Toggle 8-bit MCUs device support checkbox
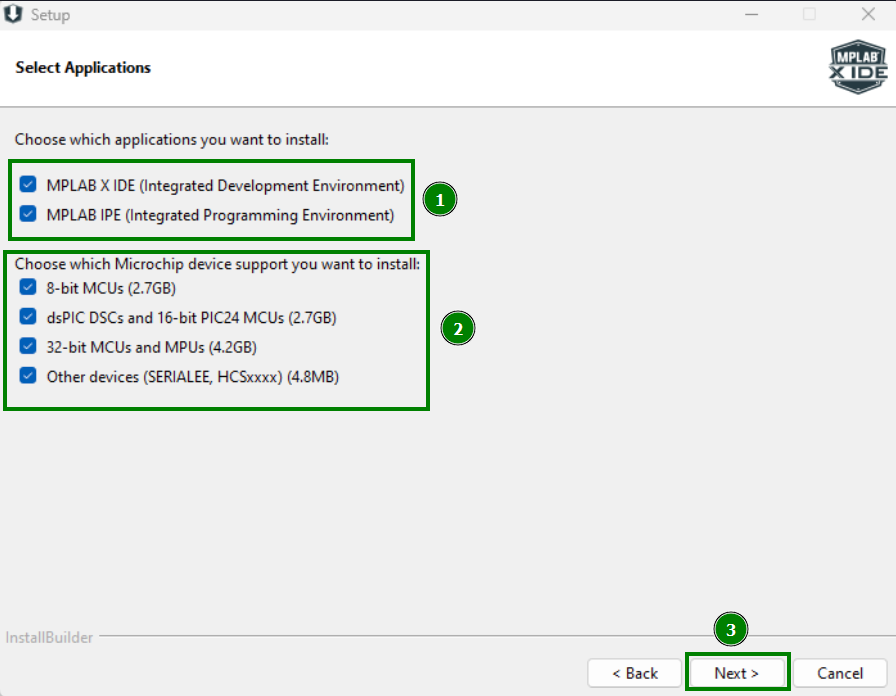Image resolution: width=896 pixels, height=696 pixels. coord(28,287)
